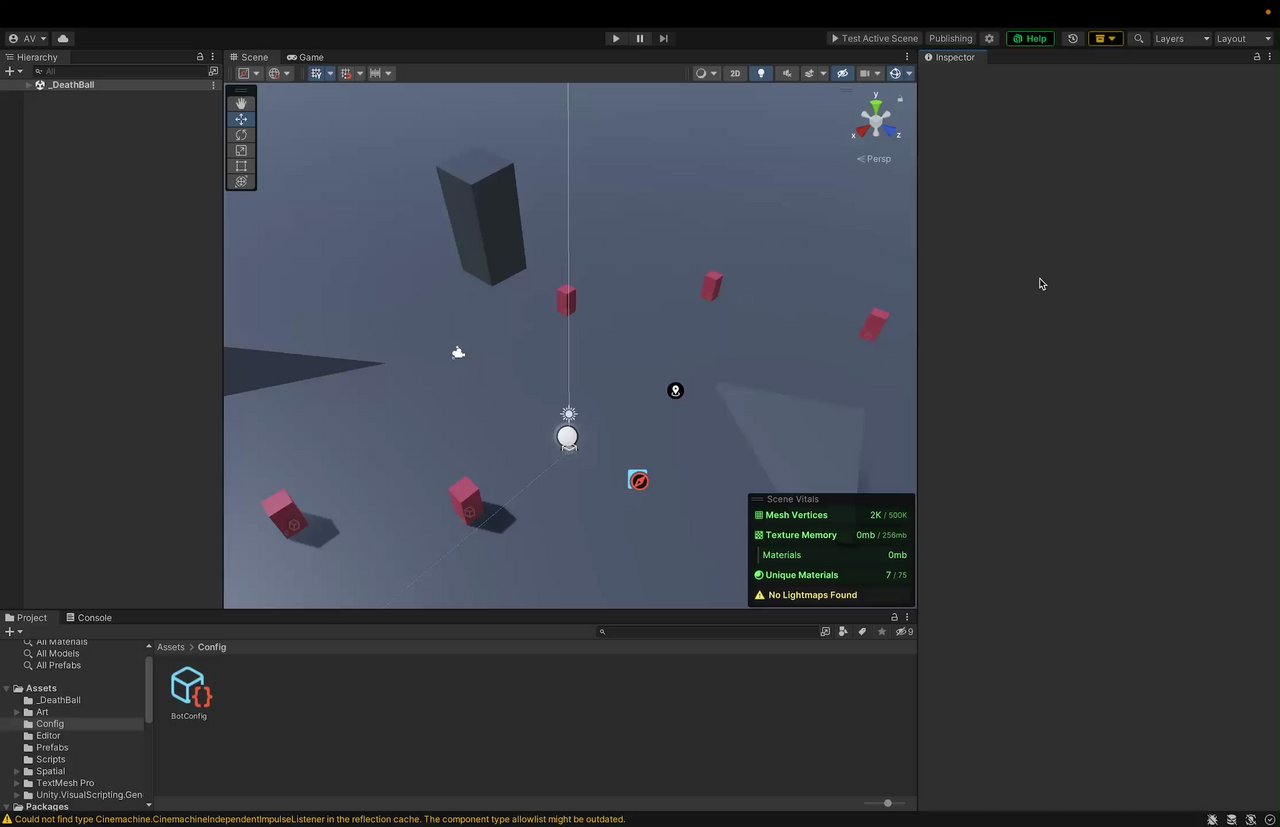Open the Layers dropdown
The height and width of the screenshot is (827, 1280).
point(1182,39)
